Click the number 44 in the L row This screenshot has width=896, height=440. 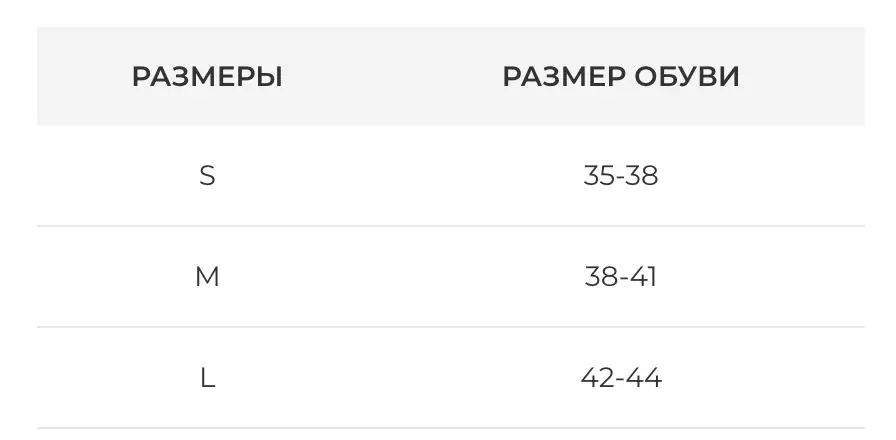coord(645,378)
